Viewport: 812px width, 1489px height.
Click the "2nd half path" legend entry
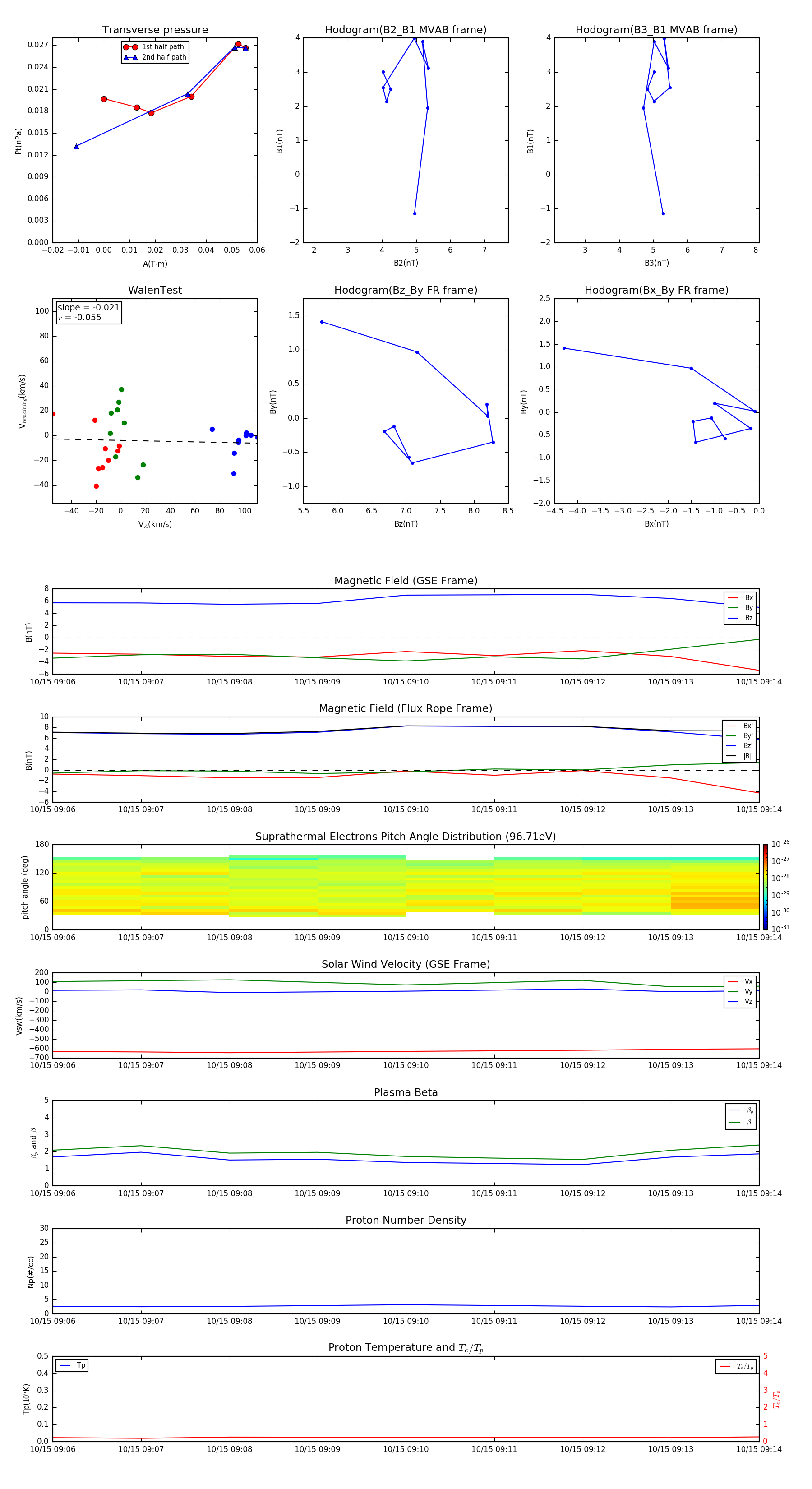pyautogui.click(x=154, y=57)
